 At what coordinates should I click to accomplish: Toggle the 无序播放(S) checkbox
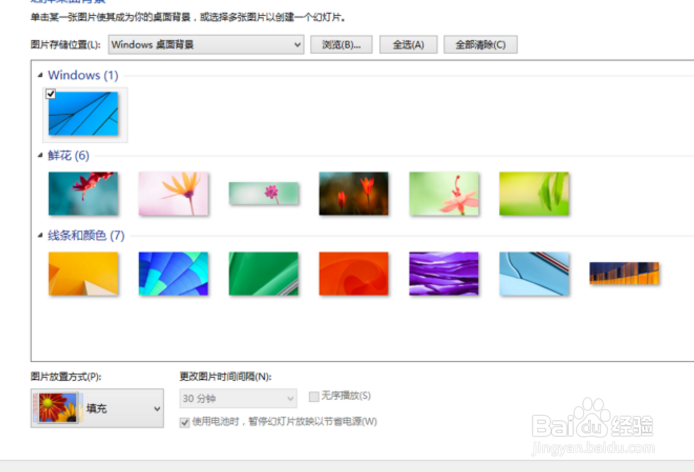click(314, 396)
